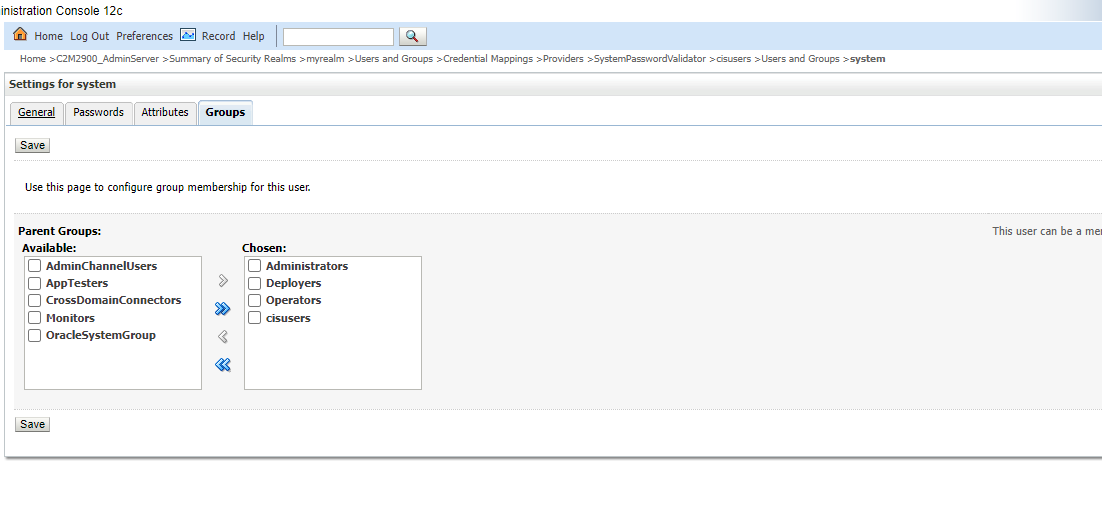This screenshot has width=1102, height=532.
Task: Tick OracleSystemGroup checkbox
Action: click(34, 335)
